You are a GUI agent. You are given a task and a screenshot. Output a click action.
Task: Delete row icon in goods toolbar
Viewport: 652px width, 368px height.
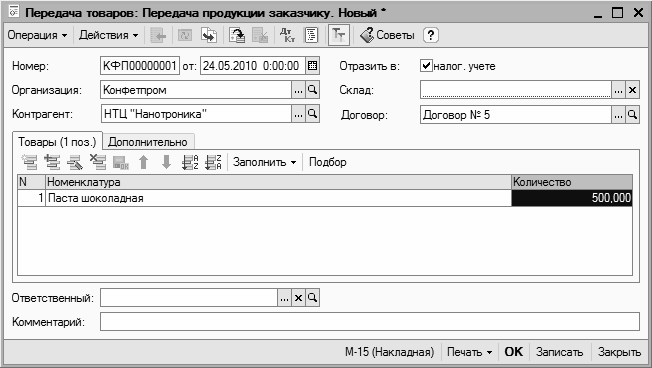click(x=98, y=162)
